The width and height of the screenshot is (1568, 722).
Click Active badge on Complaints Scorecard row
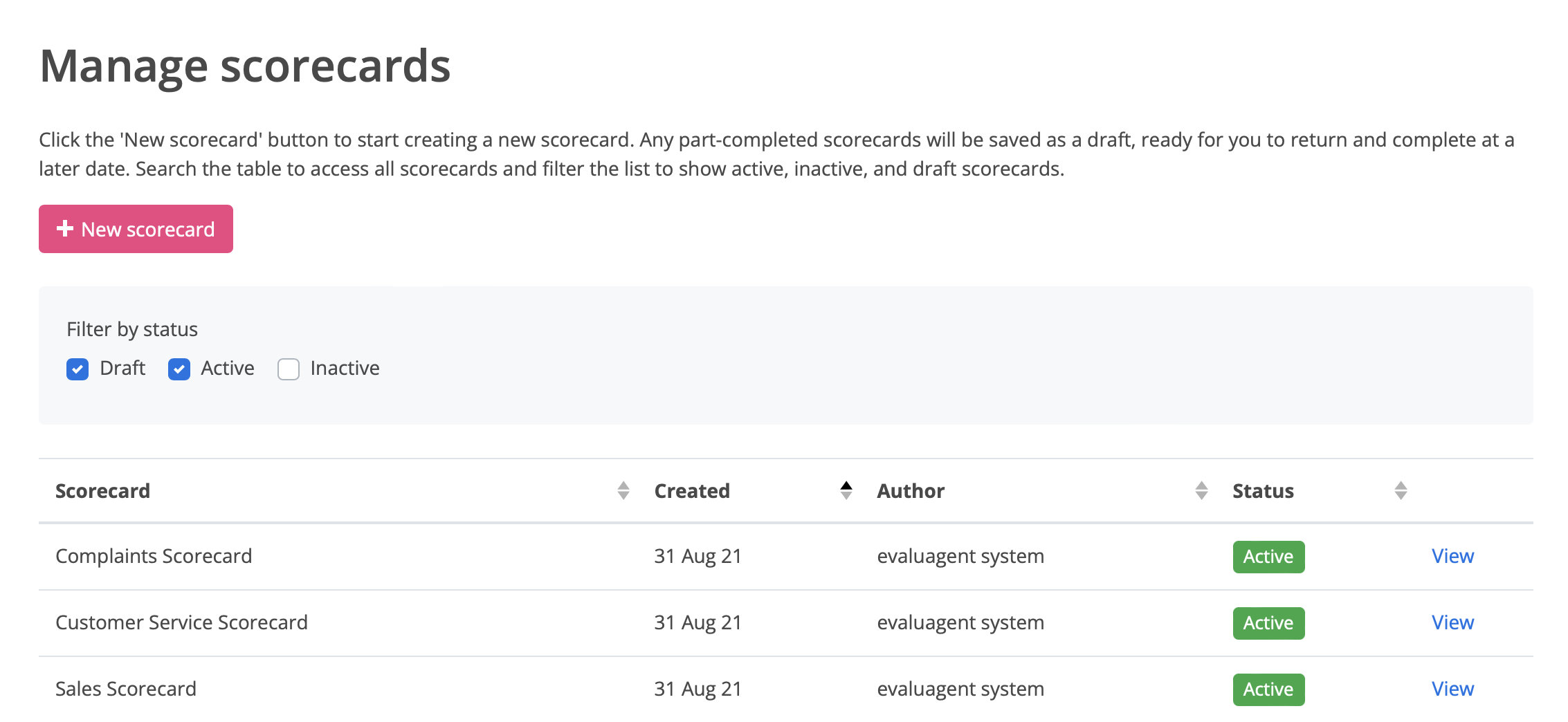pos(1268,557)
